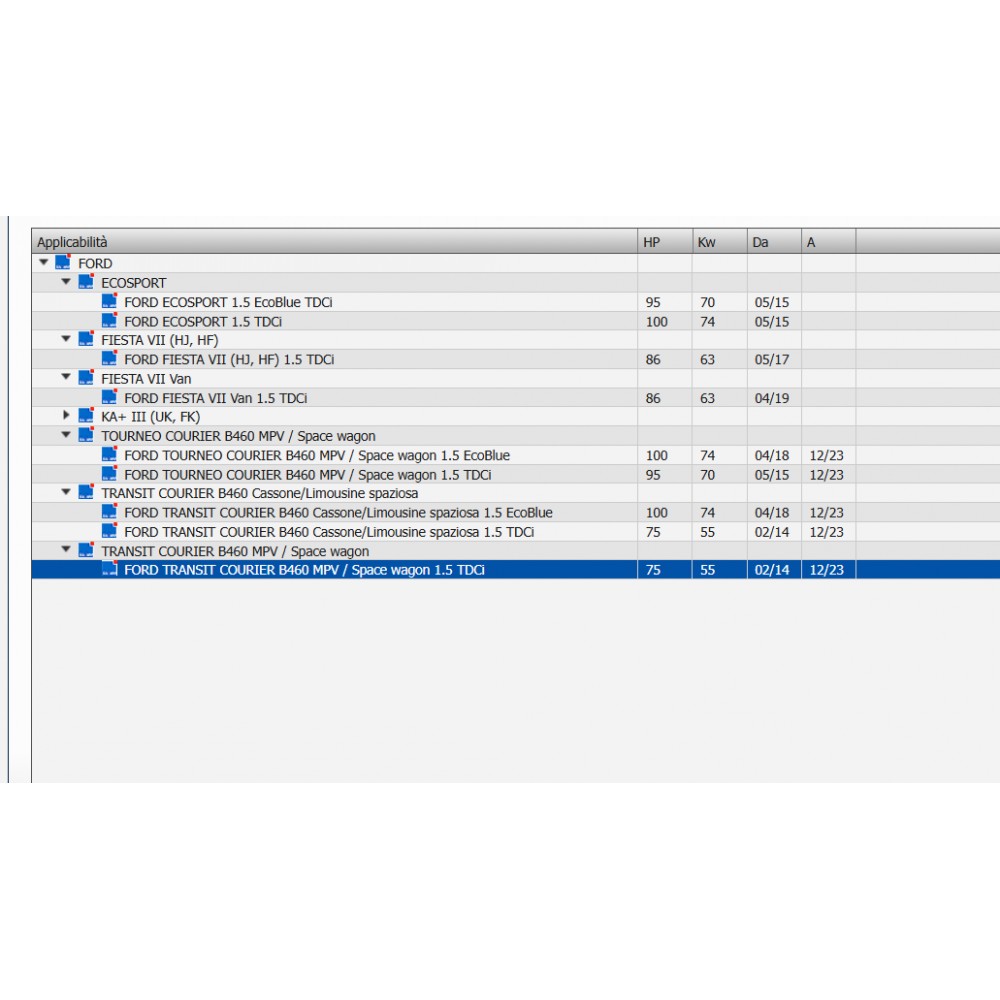Click icon of FORD FIESTA VII Van 1.5 TDCi

coord(109,397)
